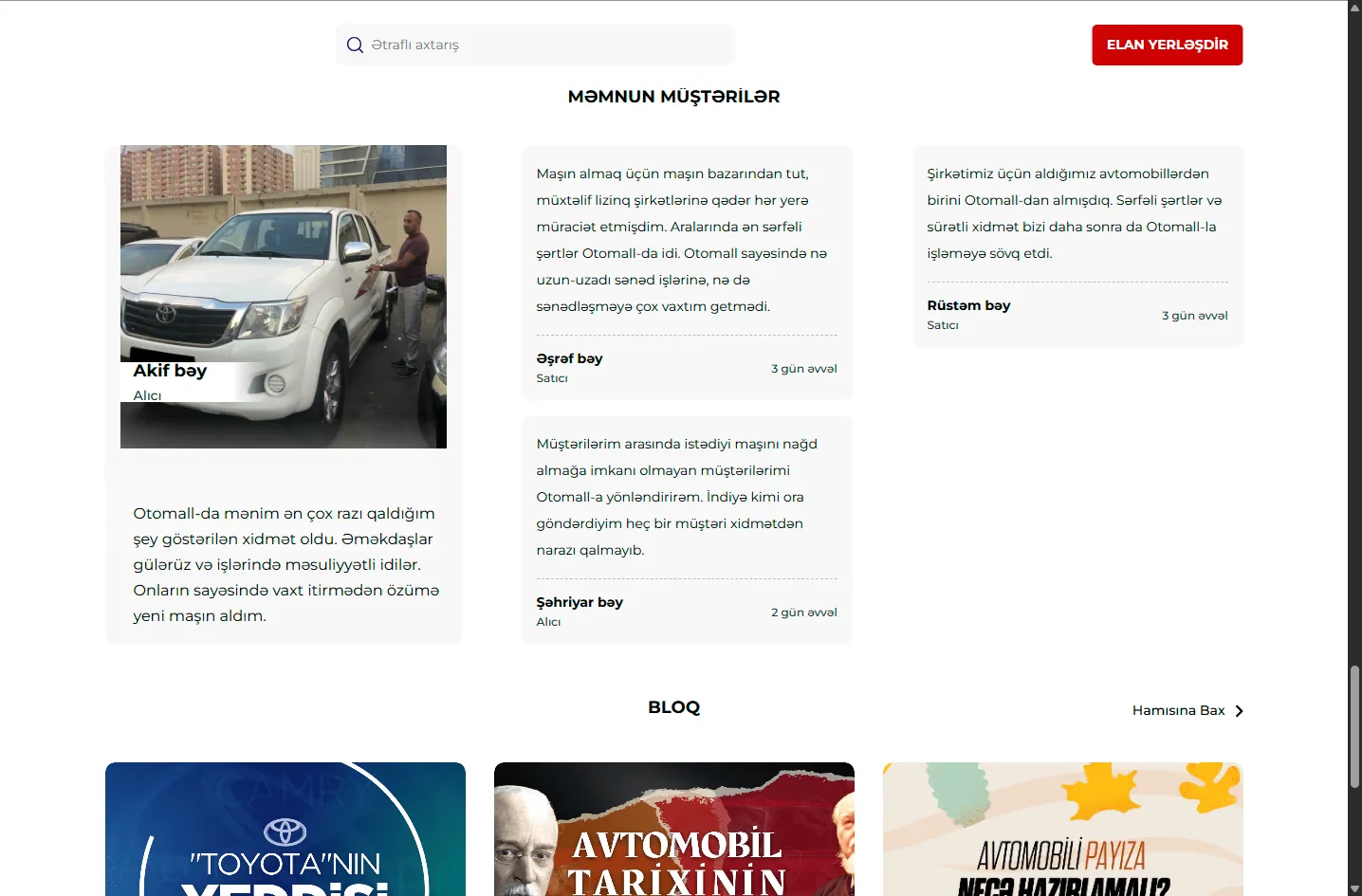Click the 'Alıcı' label under Şəhriyar bəy
1362x896 pixels.
(548, 622)
